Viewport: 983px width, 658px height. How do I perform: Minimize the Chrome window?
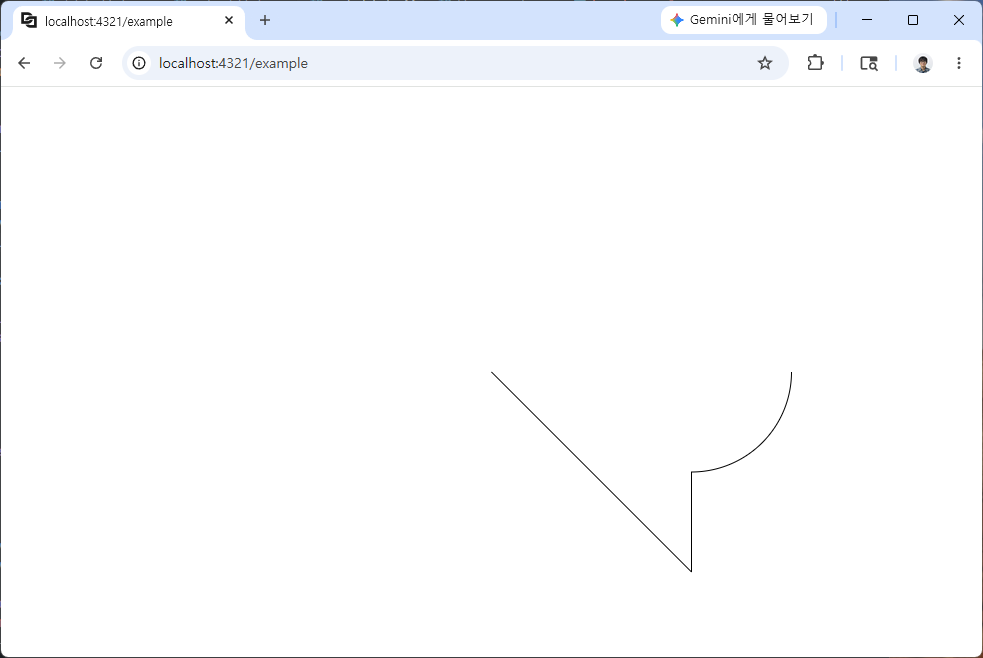[867, 20]
